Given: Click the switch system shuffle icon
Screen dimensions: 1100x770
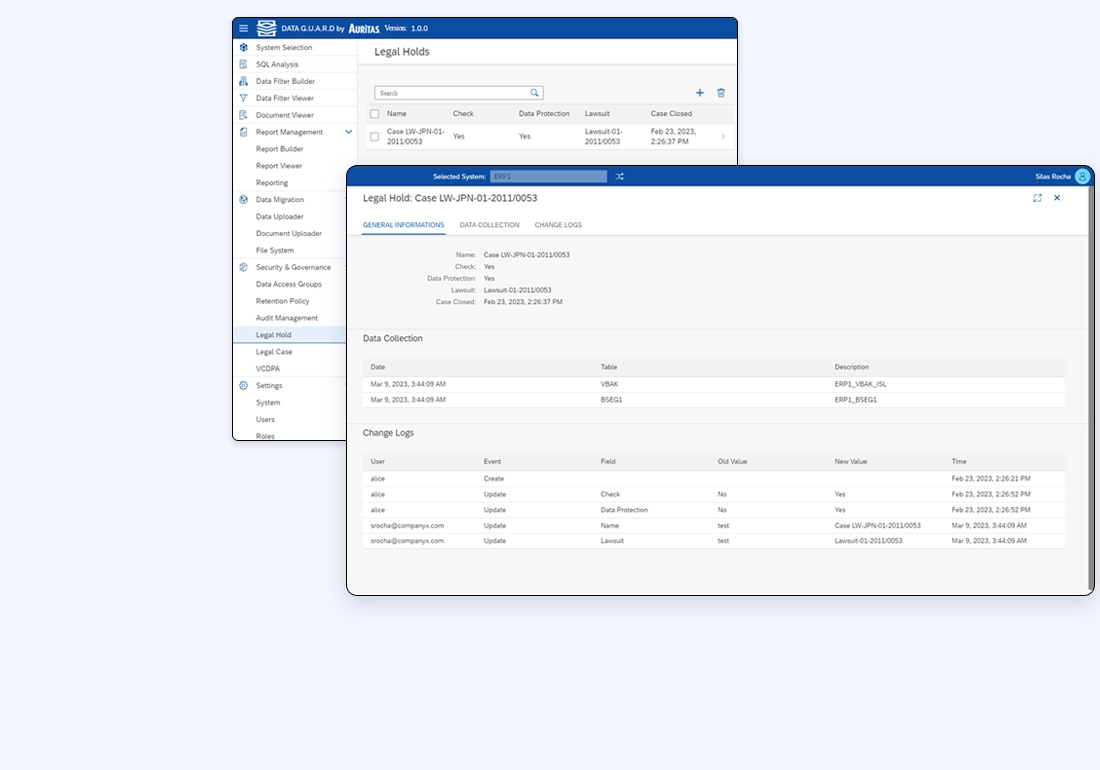Looking at the screenshot, I should (x=619, y=177).
